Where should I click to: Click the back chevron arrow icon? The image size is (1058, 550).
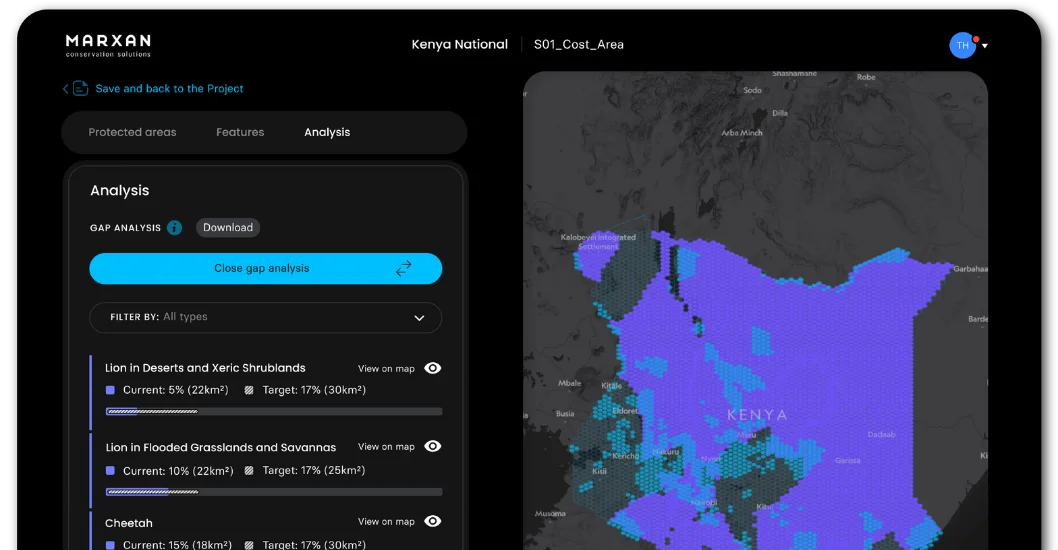65,88
